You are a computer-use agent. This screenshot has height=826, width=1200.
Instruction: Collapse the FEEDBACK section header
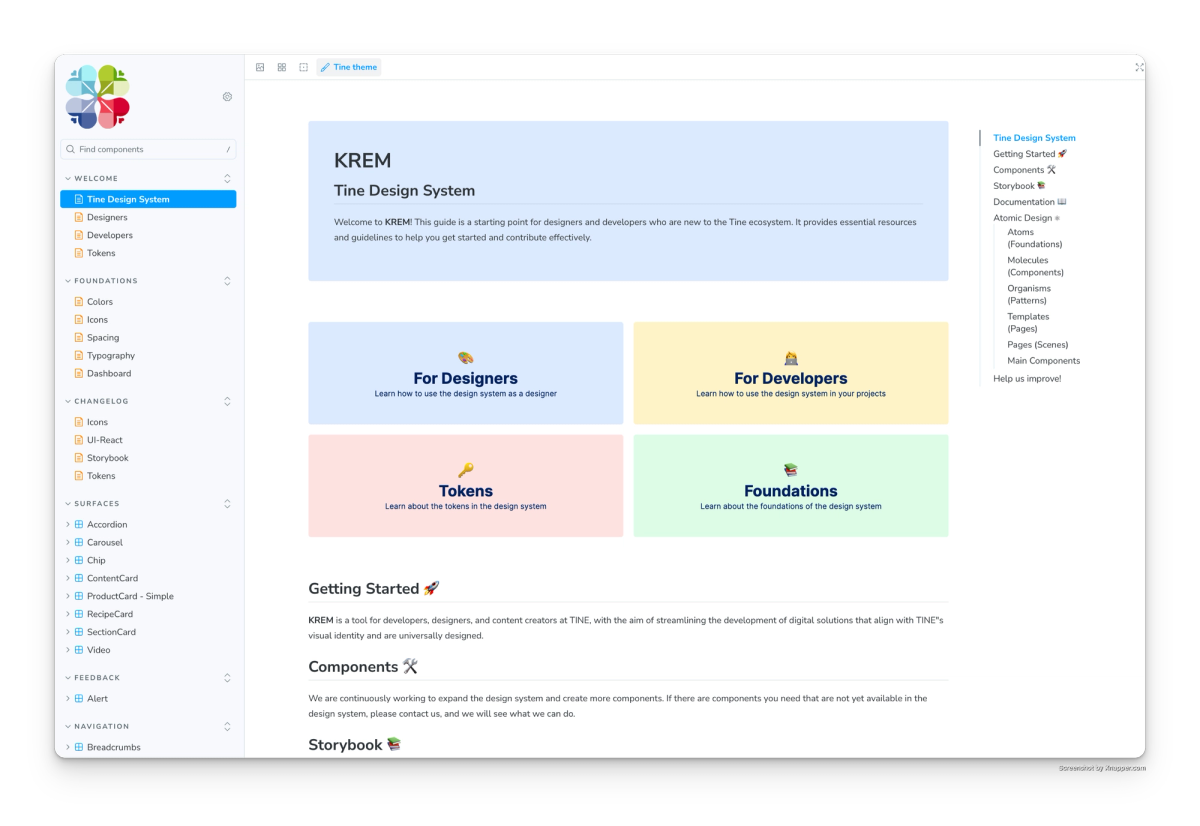pos(93,678)
